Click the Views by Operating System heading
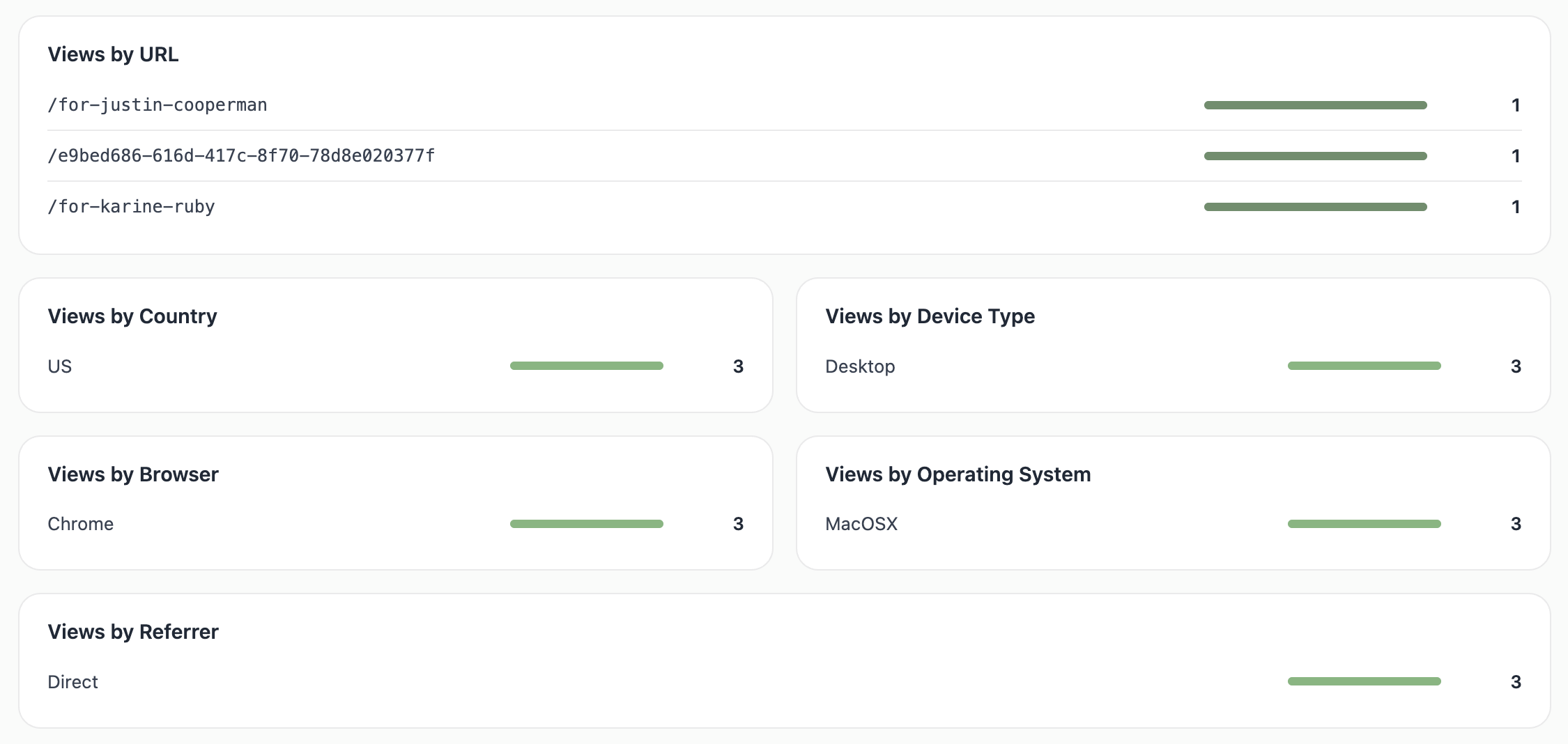 pos(958,474)
